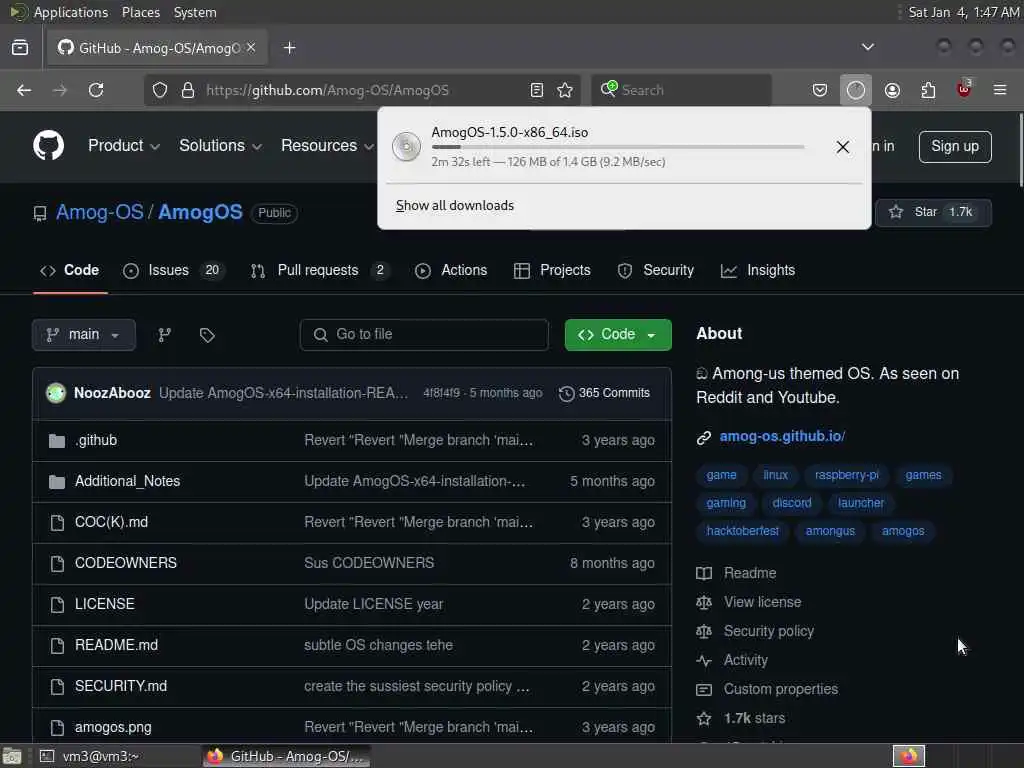Click the Firefox icon in bottom panel tray
Viewport: 1024px width, 768px height.
[x=908, y=756]
